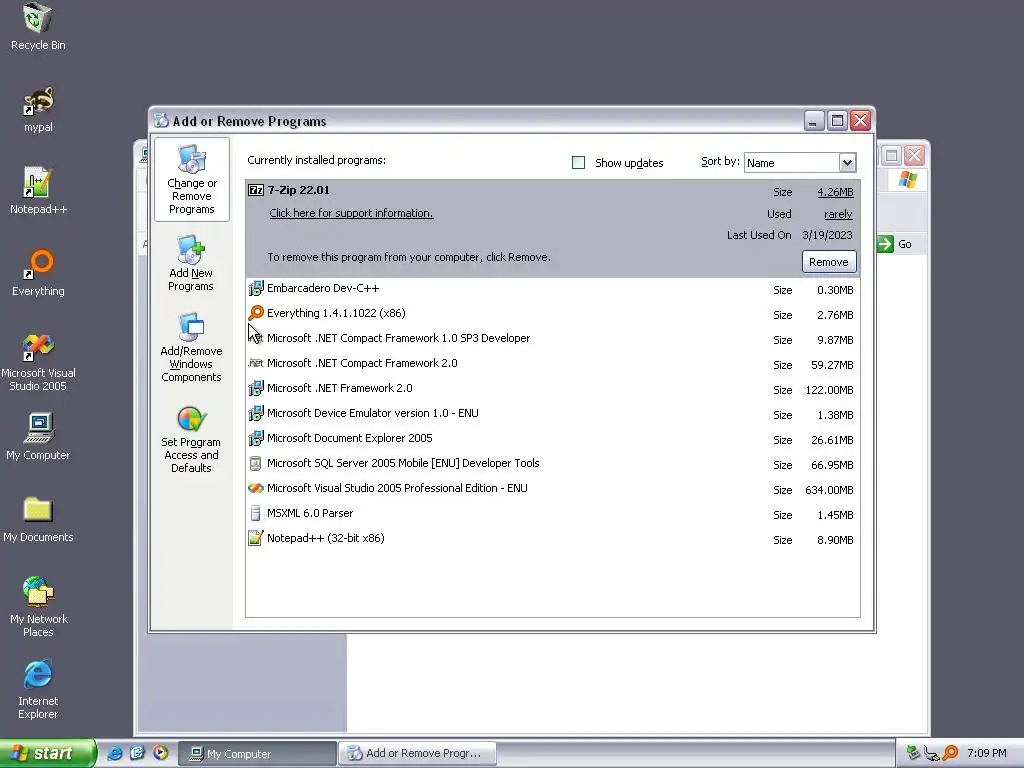The height and width of the screenshot is (768, 1024).
Task: Switch to My Computer taskbar button
Action: pos(257,754)
